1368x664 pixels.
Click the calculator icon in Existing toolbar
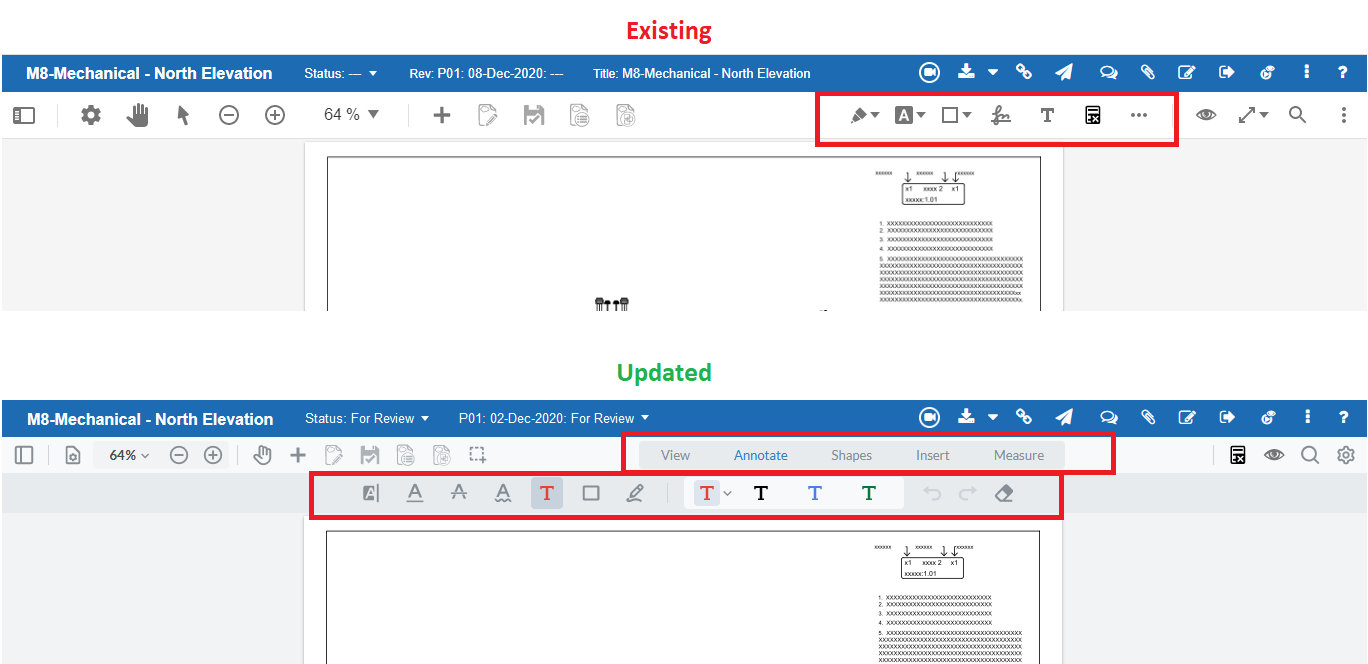pyautogui.click(x=1093, y=115)
